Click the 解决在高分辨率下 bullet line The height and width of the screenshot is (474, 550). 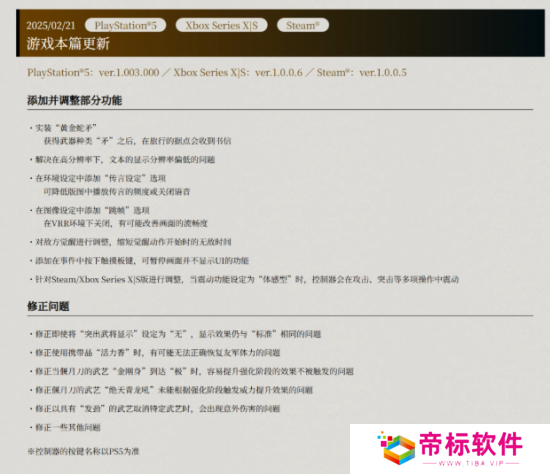coord(122,160)
